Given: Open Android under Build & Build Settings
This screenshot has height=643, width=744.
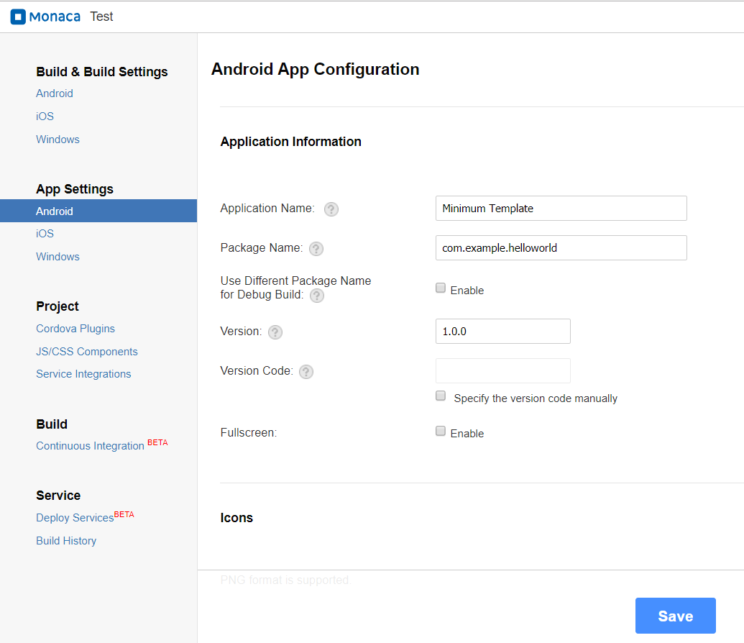Looking at the screenshot, I should 55,93.
